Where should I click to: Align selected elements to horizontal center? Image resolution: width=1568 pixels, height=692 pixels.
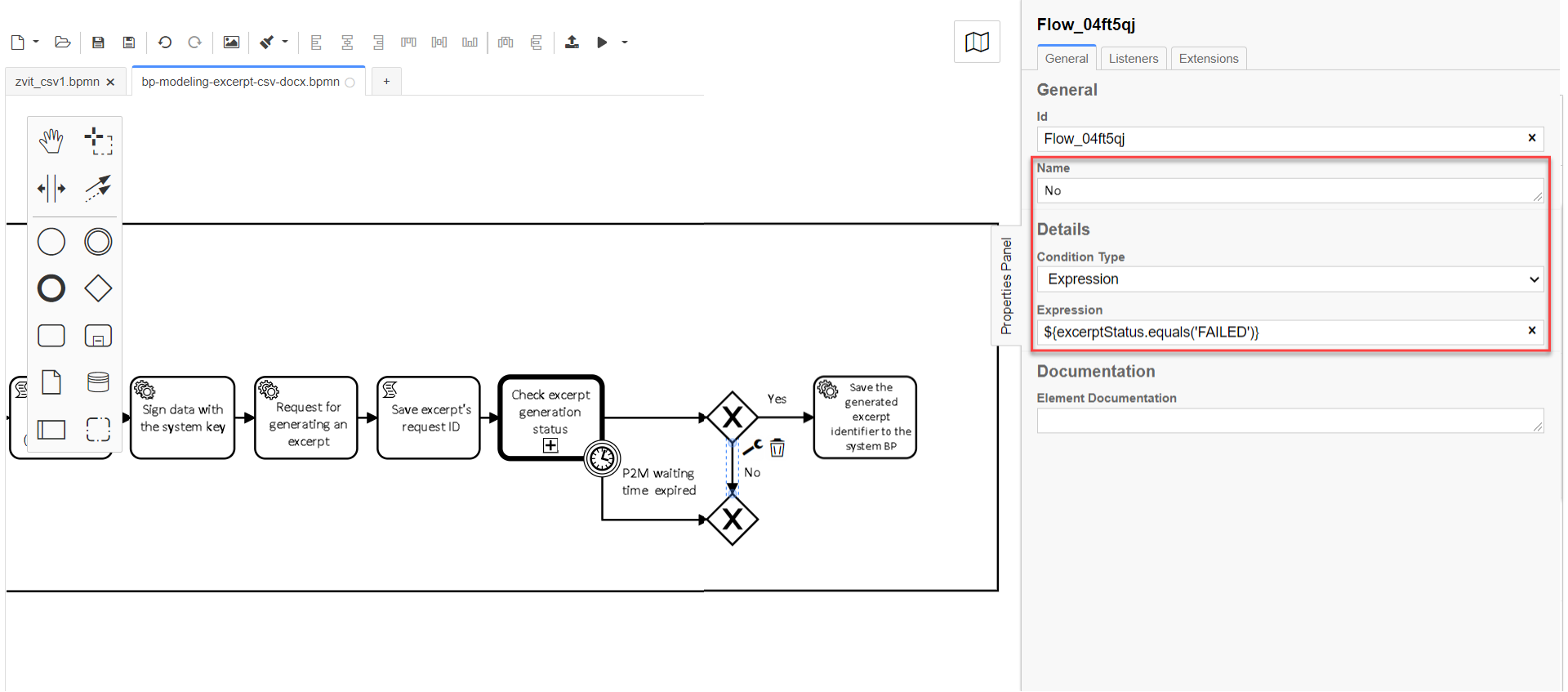tap(347, 42)
